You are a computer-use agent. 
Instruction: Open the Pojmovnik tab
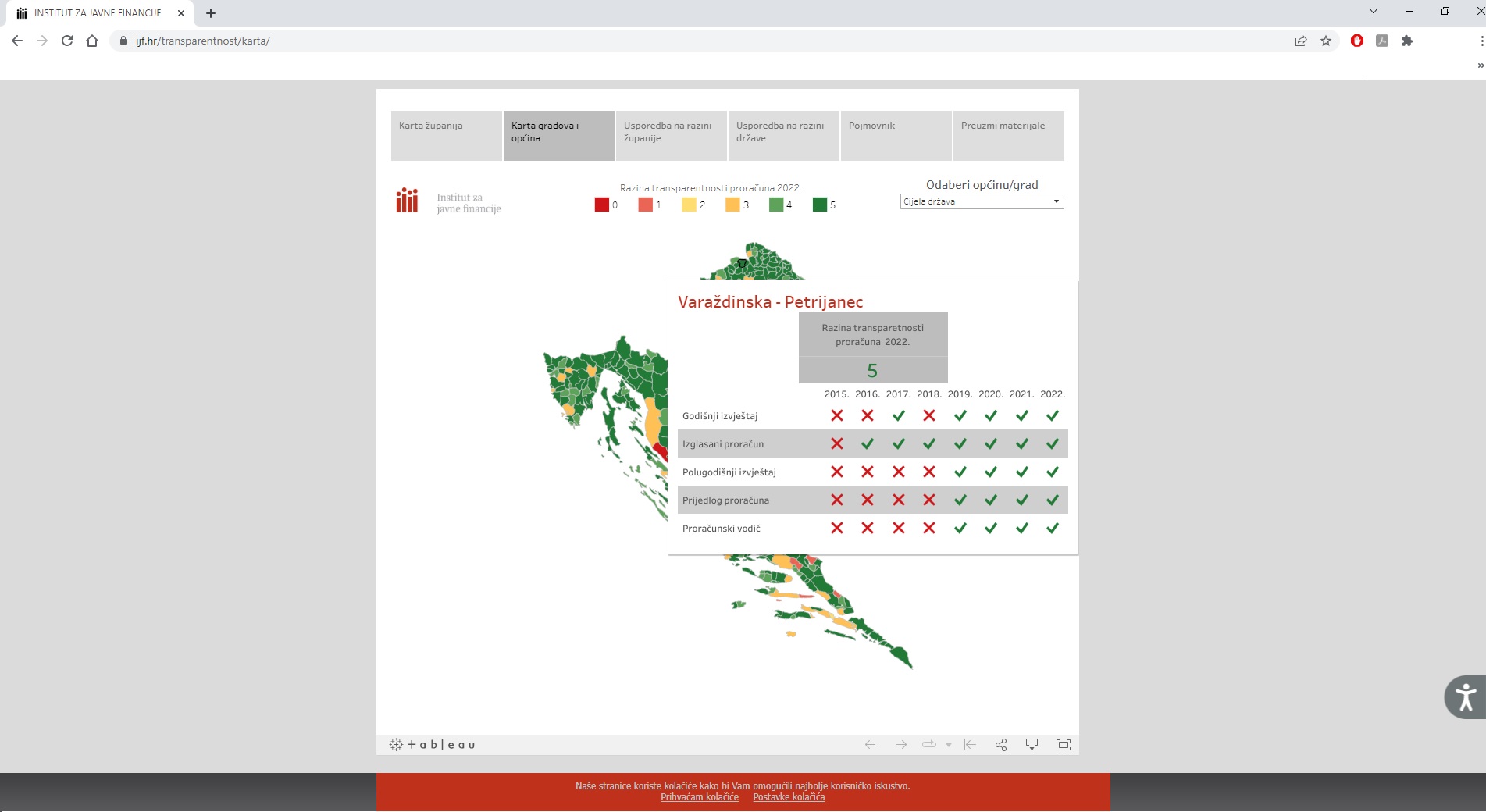896,136
